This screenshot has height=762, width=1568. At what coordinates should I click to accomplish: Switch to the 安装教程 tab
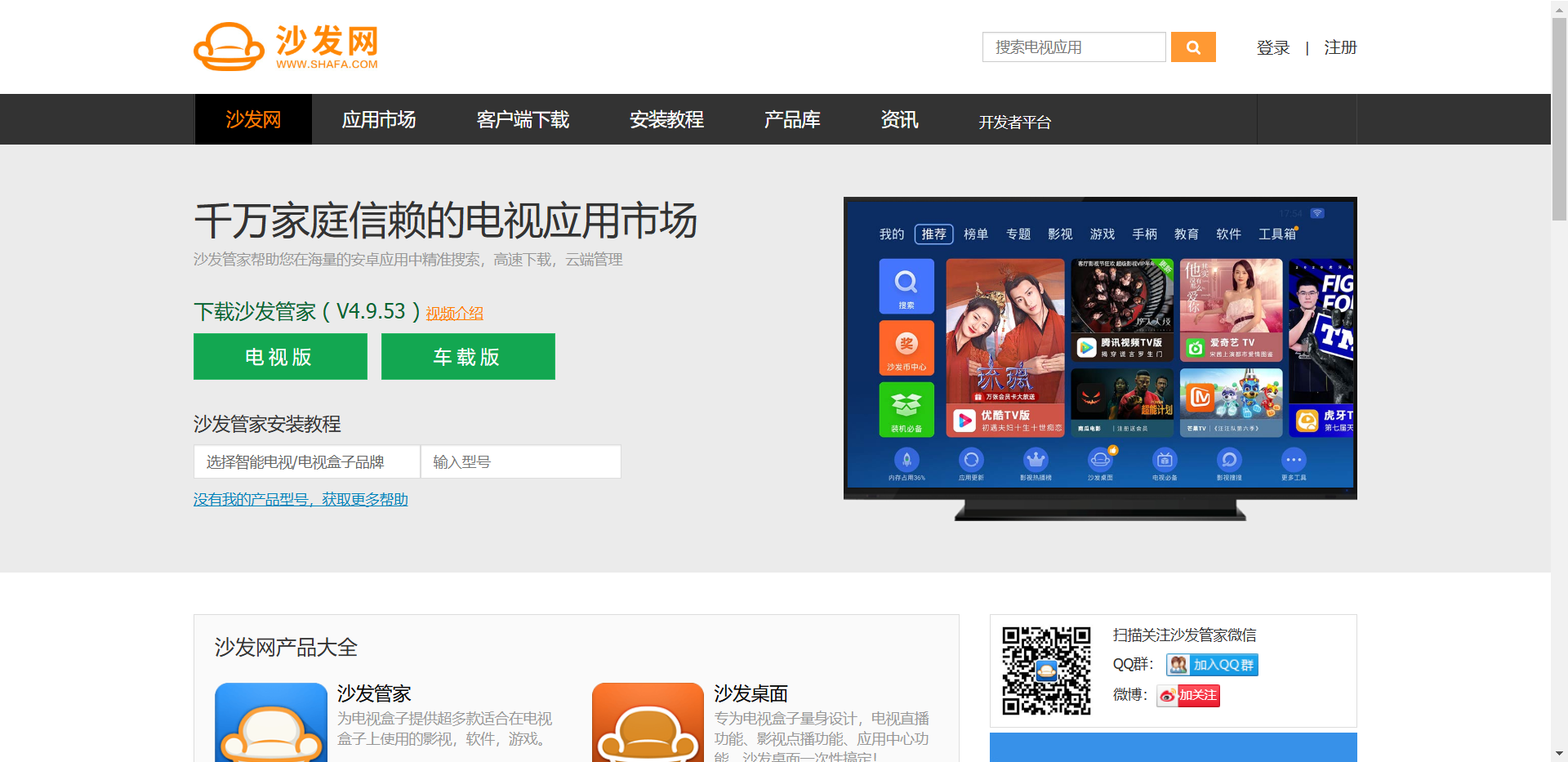666,119
